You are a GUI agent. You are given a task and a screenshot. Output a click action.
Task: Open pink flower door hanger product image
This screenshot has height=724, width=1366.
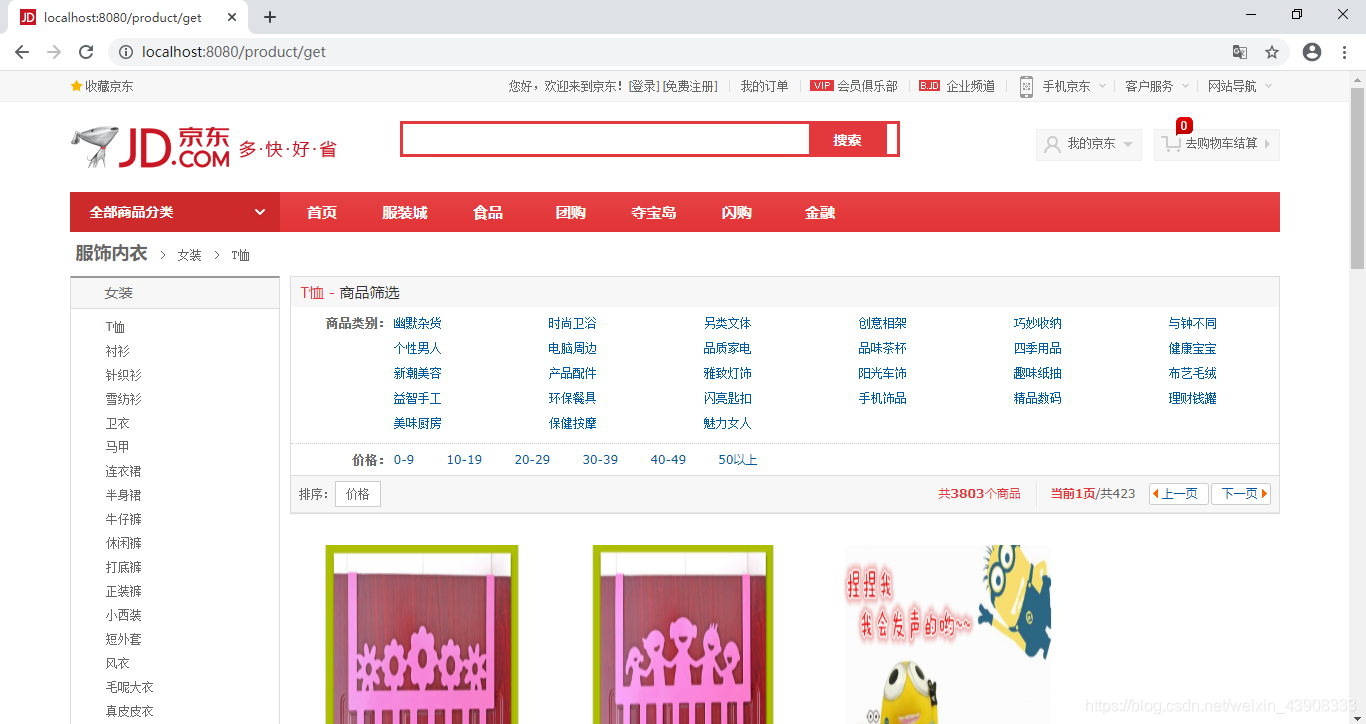click(422, 634)
